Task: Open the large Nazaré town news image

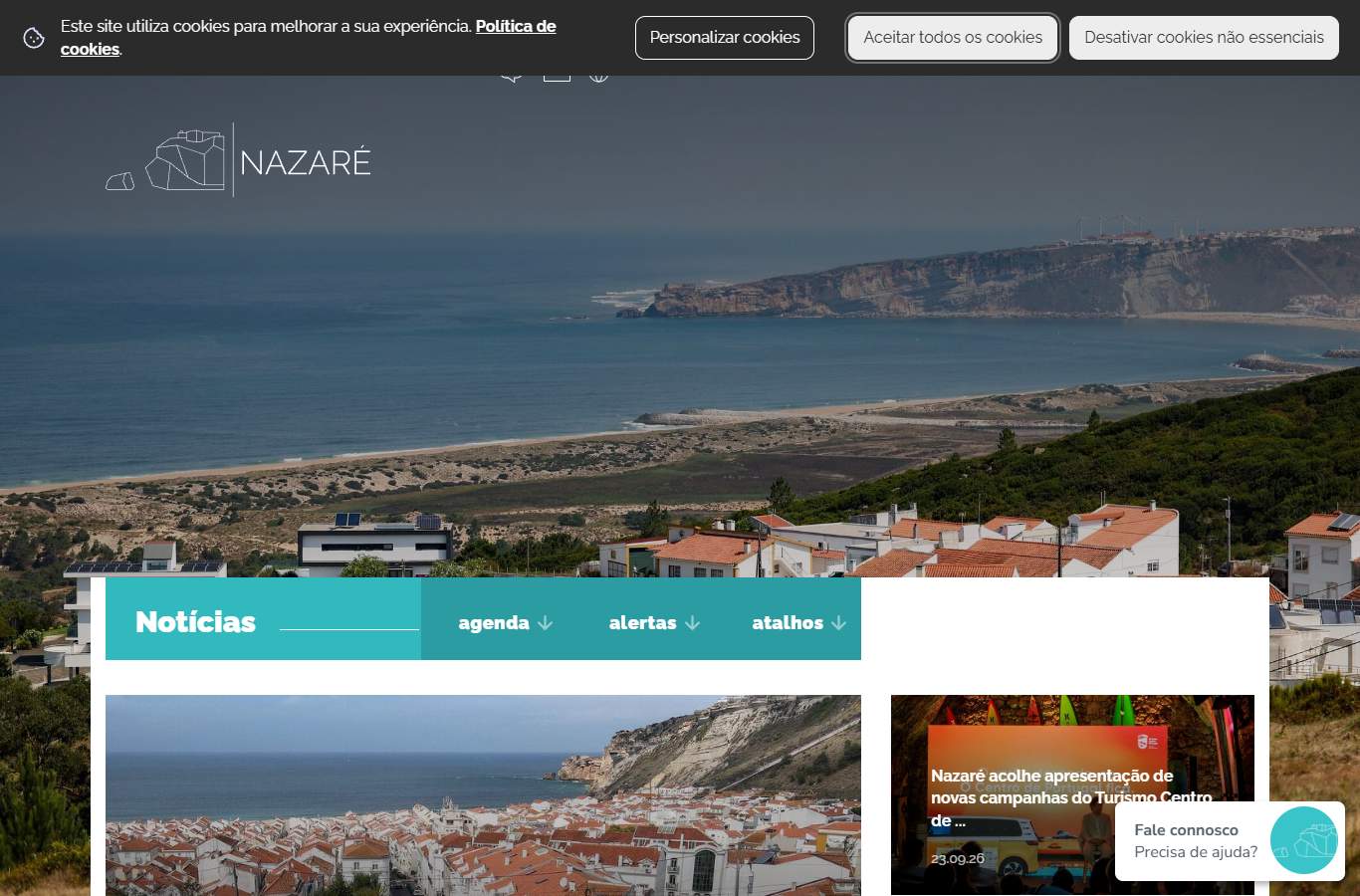Action: [x=483, y=794]
